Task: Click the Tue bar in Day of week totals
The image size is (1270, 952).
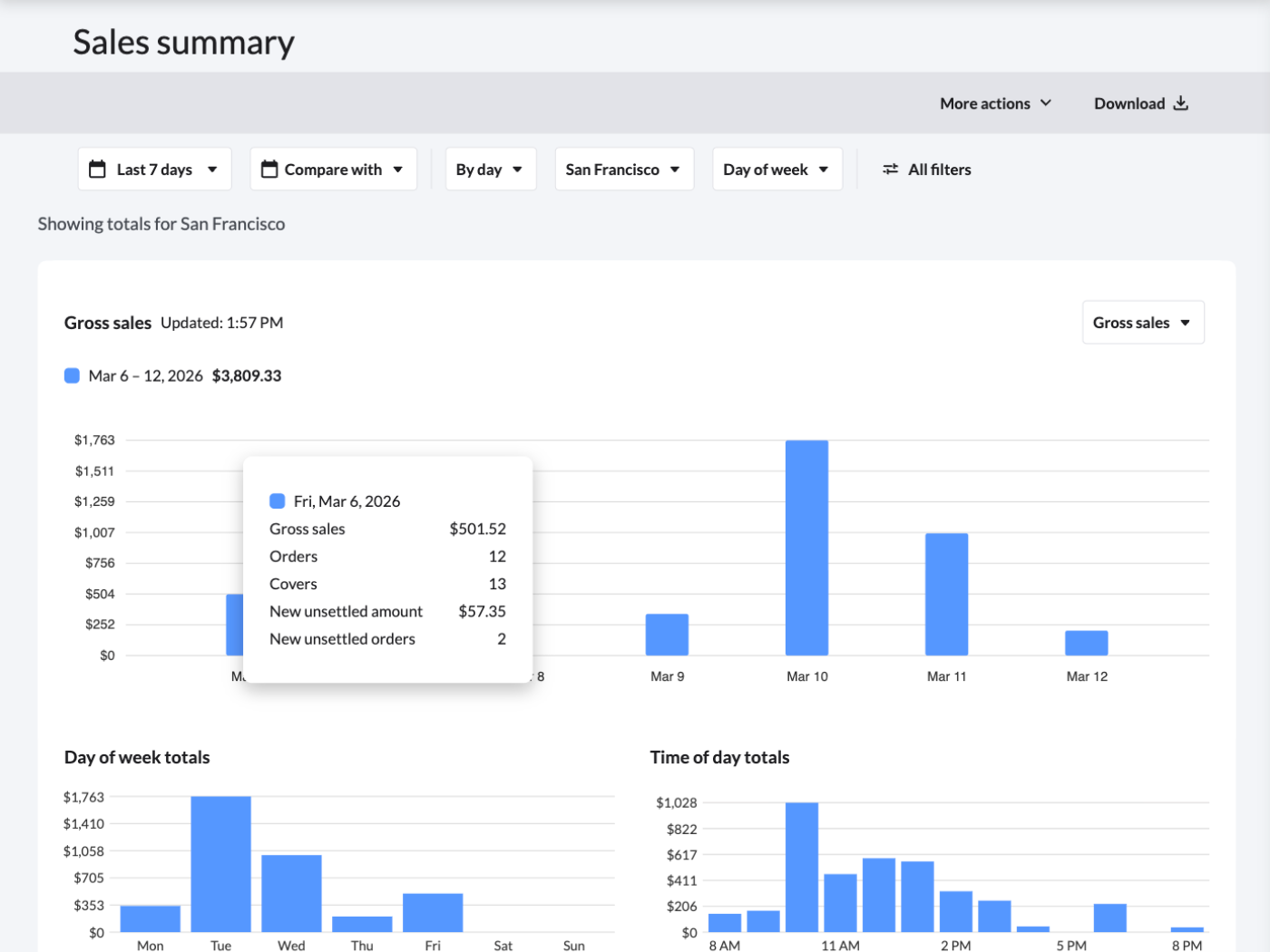Action: point(220,863)
